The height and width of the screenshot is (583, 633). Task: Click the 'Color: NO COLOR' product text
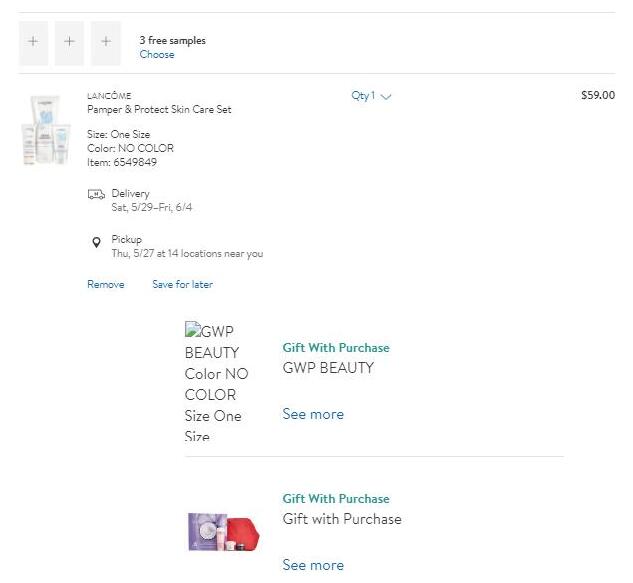pyautogui.click(x=130, y=148)
